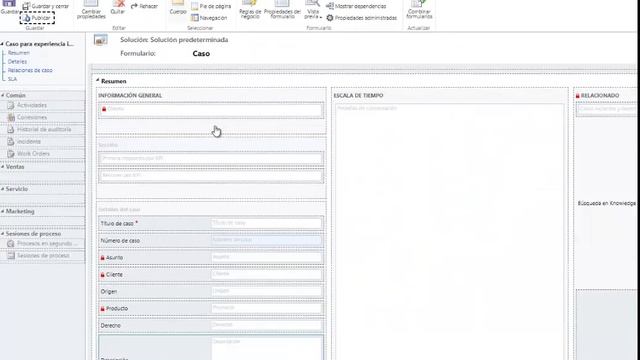
Task: Select the ESCALA DE TIEMPO section header
Action: (358, 96)
